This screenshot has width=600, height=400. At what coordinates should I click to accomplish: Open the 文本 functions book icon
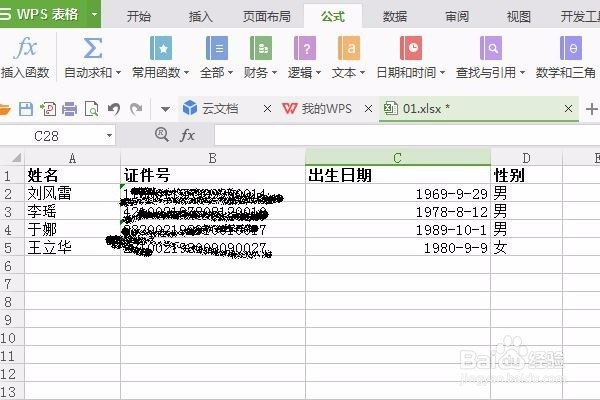(x=349, y=48)
